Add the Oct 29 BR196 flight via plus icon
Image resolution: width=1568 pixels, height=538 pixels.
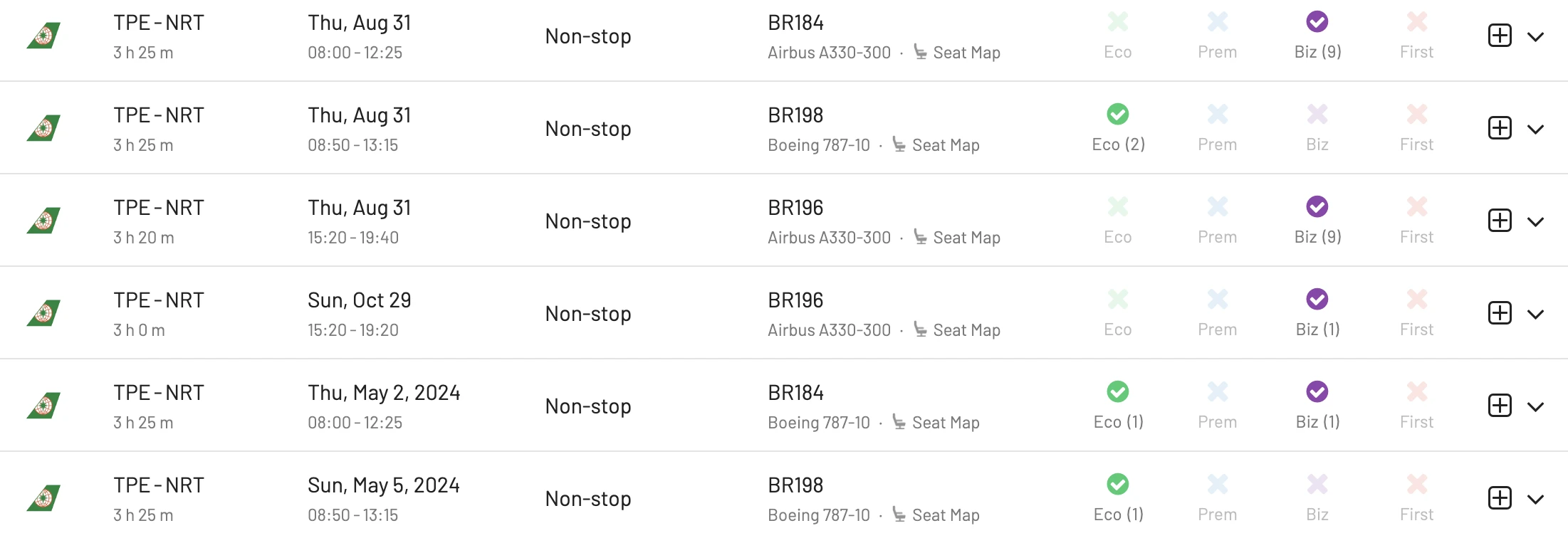pos(1500,313)
